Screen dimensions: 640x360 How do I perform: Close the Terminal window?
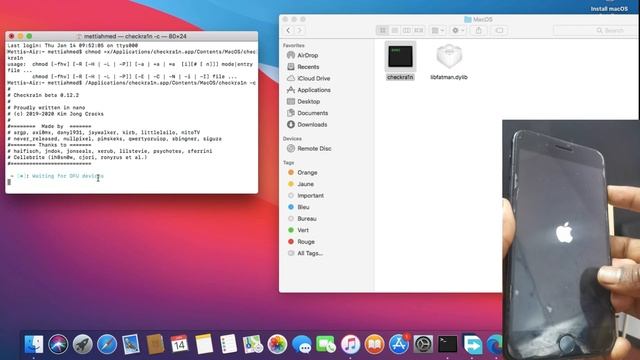(x=11, y=36)
